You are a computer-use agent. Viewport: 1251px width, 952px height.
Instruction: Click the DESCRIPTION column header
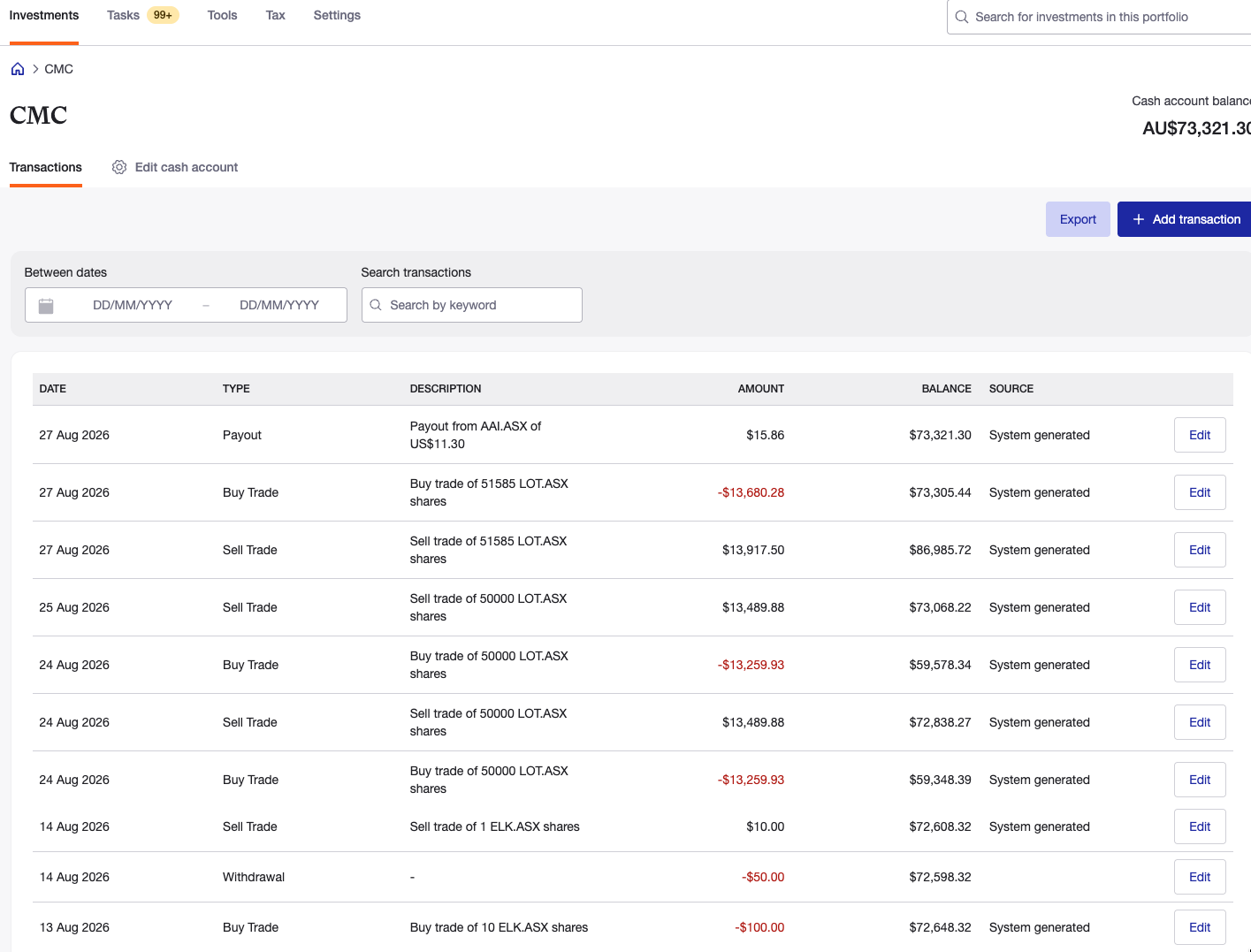tap(446, 389)
